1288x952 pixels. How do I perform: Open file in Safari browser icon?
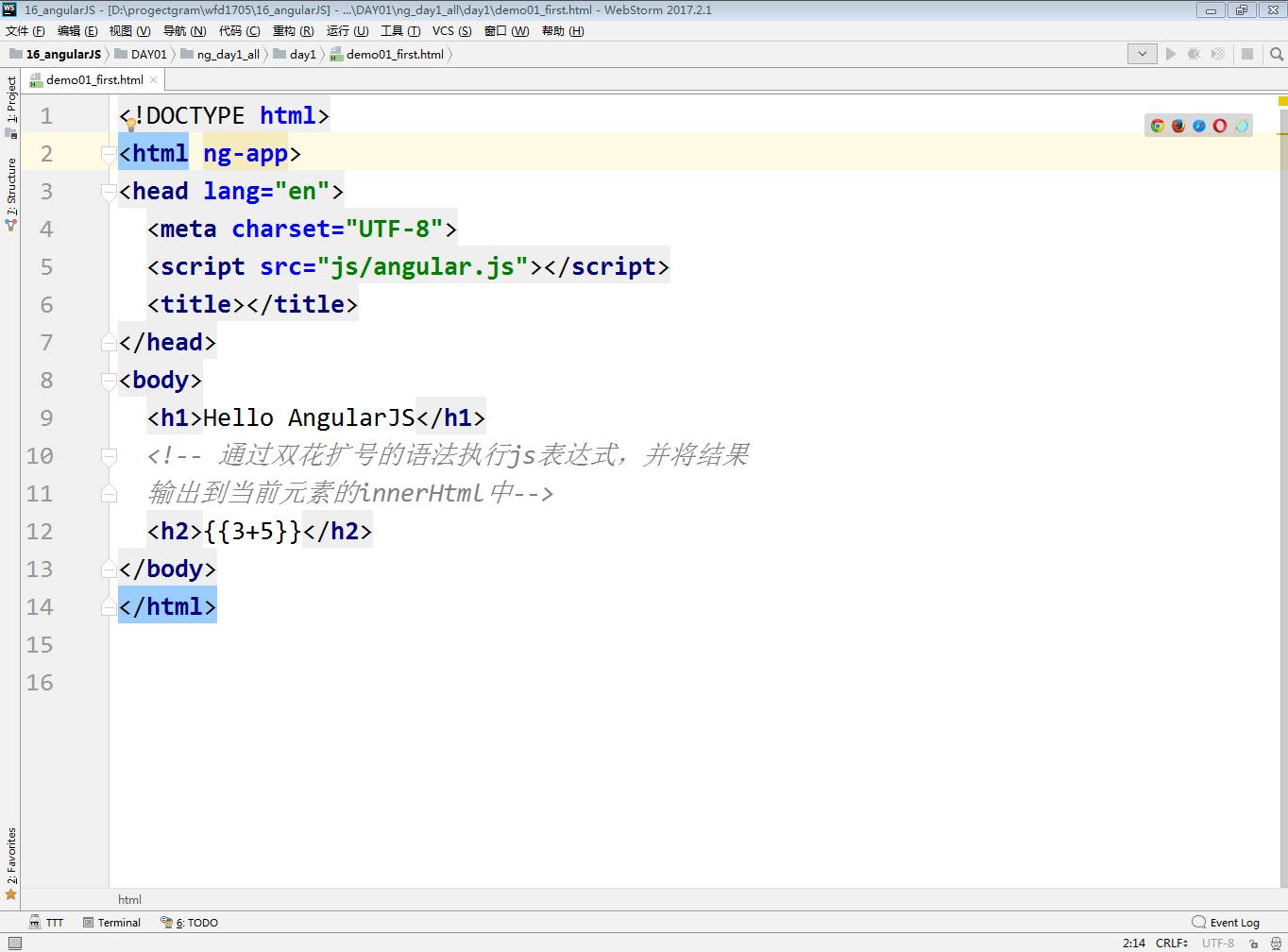(x=1199, y=126)
